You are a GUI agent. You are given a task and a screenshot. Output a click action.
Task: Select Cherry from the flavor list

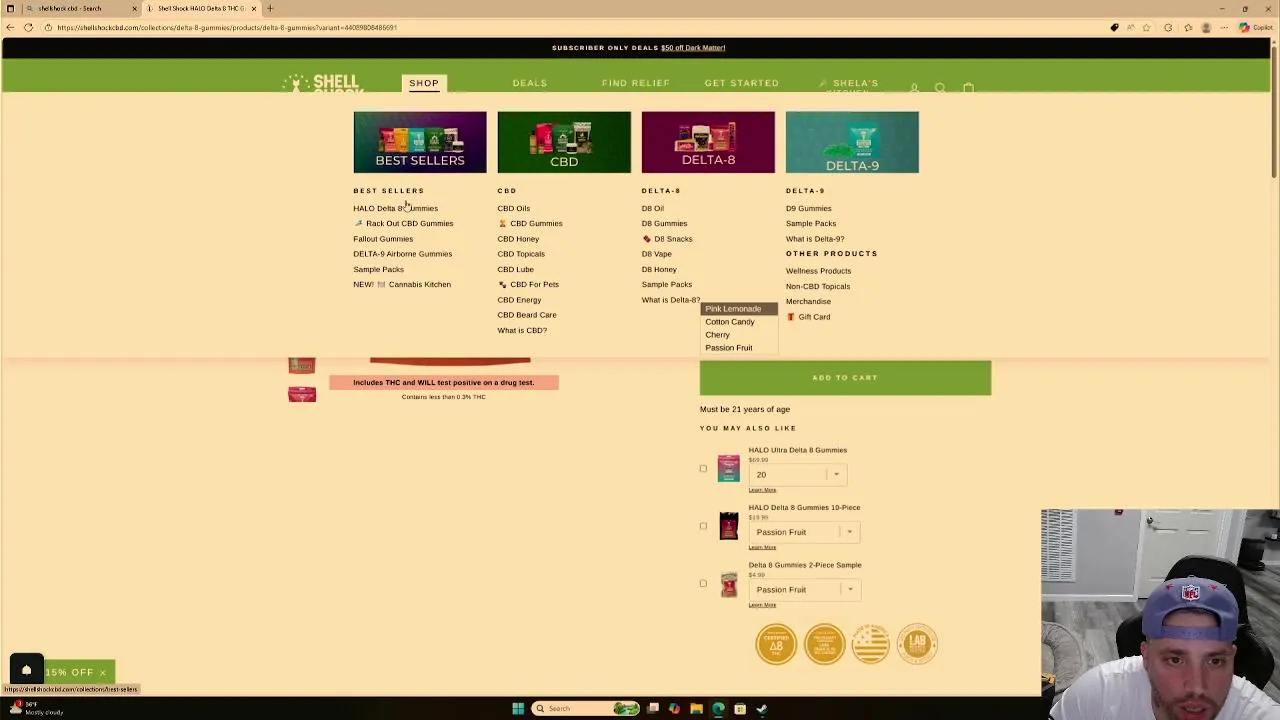tap(739, 335)
